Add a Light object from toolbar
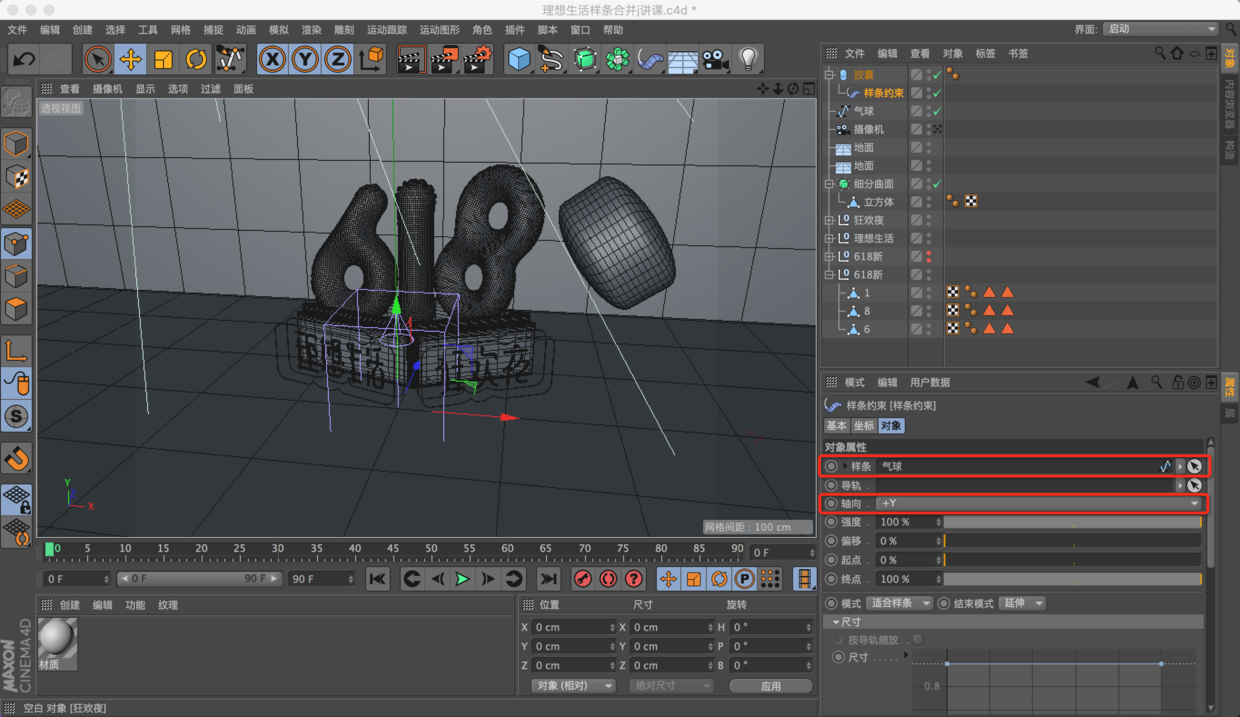1240x717 pixels. pos(748,59)
